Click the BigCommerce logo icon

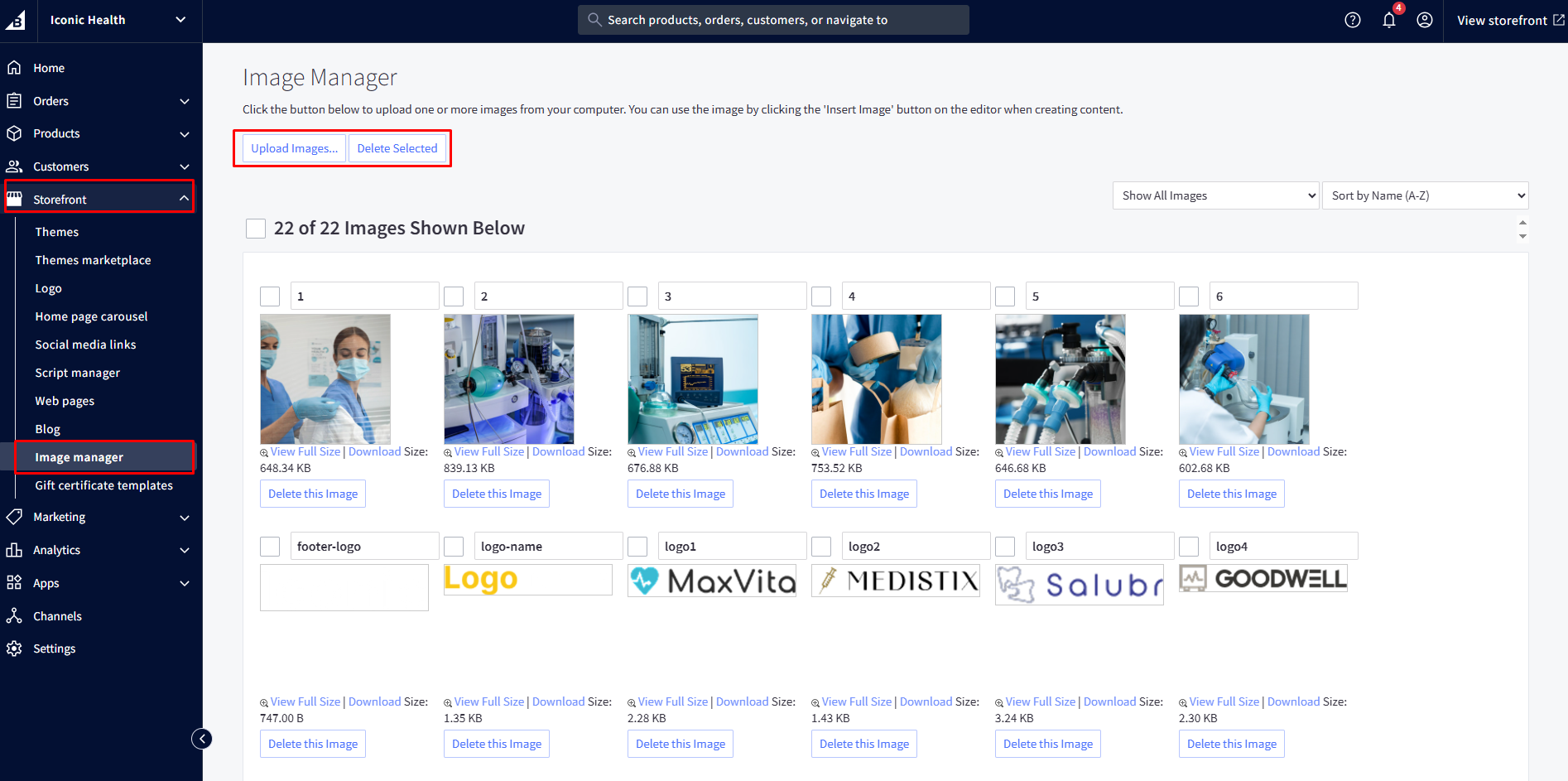tap(16, 20)
